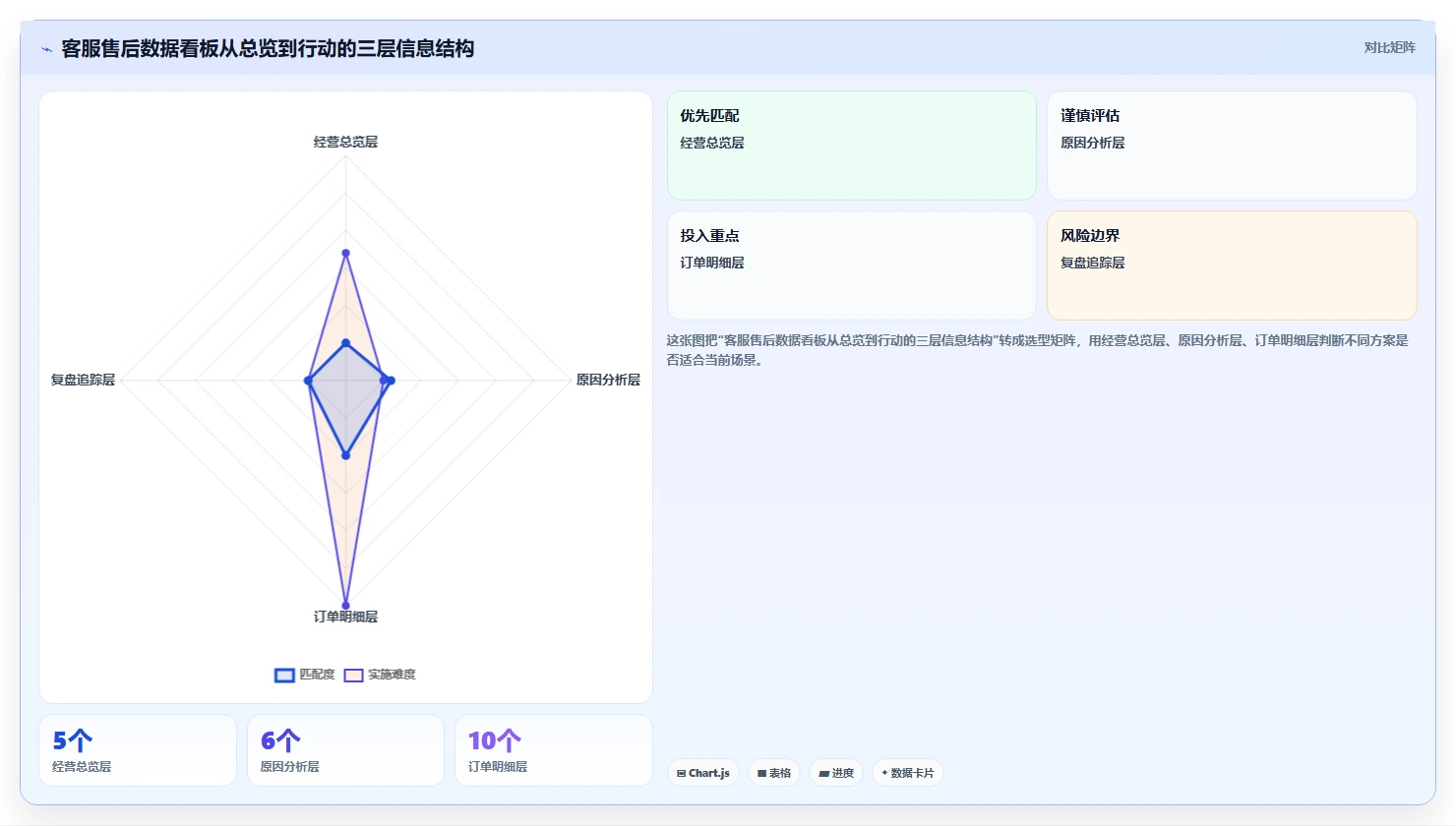Select the 5个 经营总览层 stat card
Image resolution: width=1456 pixels, height=826 pixels.
point(138,750)
